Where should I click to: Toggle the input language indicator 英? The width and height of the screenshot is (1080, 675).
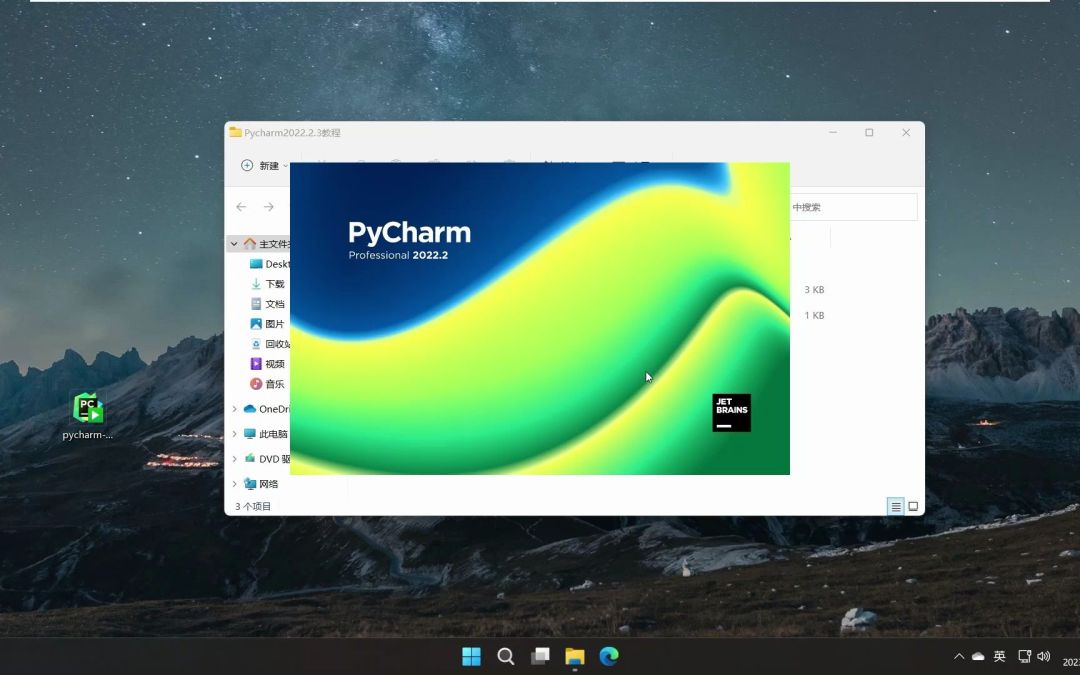[x=999, y=656]
